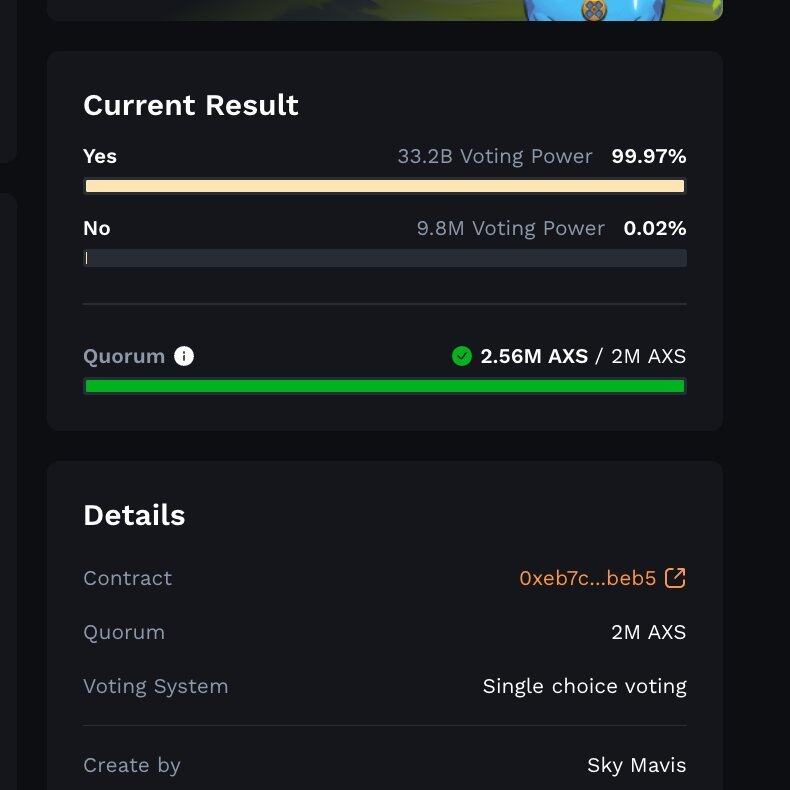Open contract address 0xeb7c...beb5 link
Viewport: 790px width, 790px height.
click(x=587, y=578)
